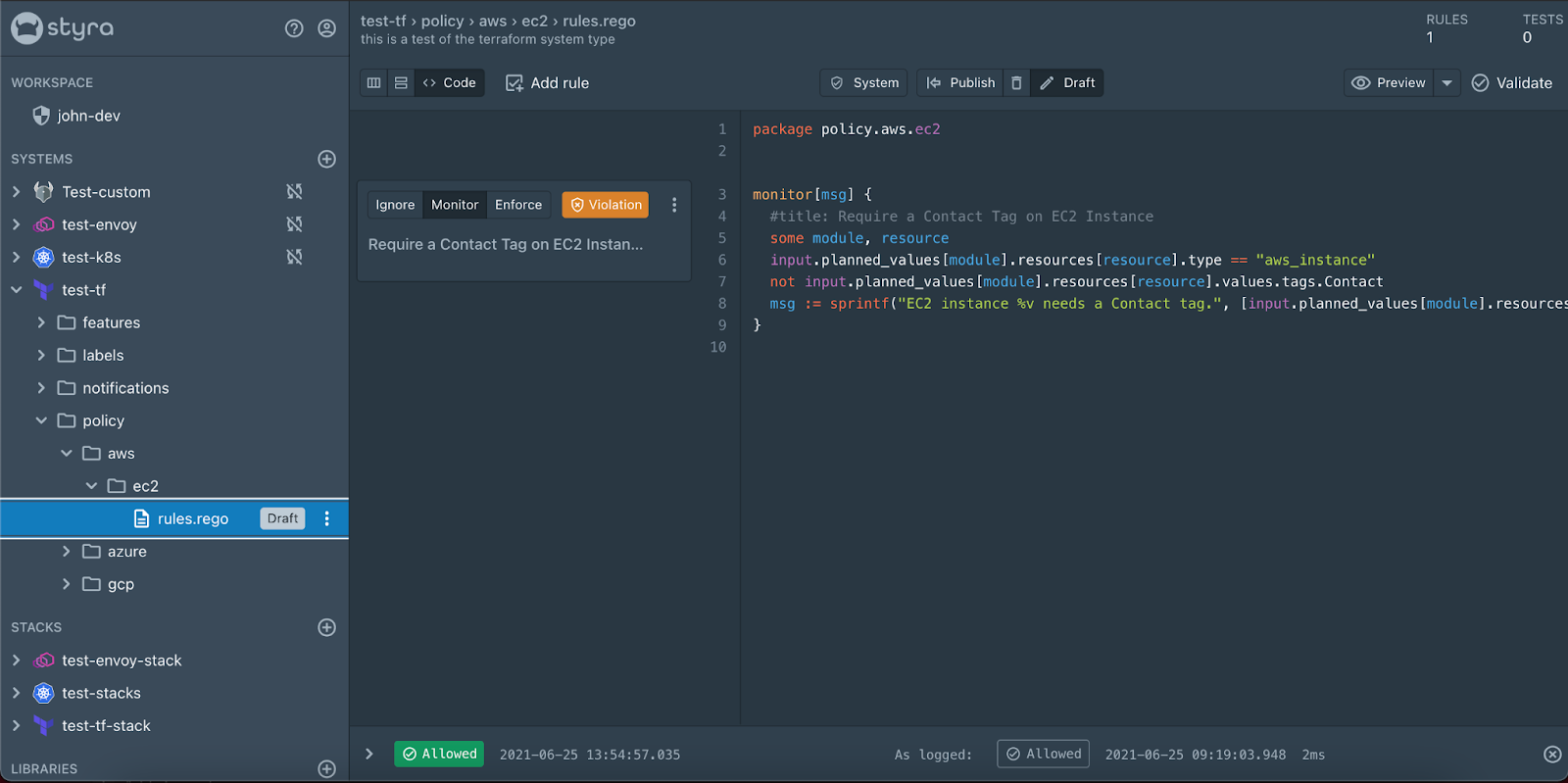Expand the azure folder
This screenshot has width=1568, height=783.
(67, 552)
